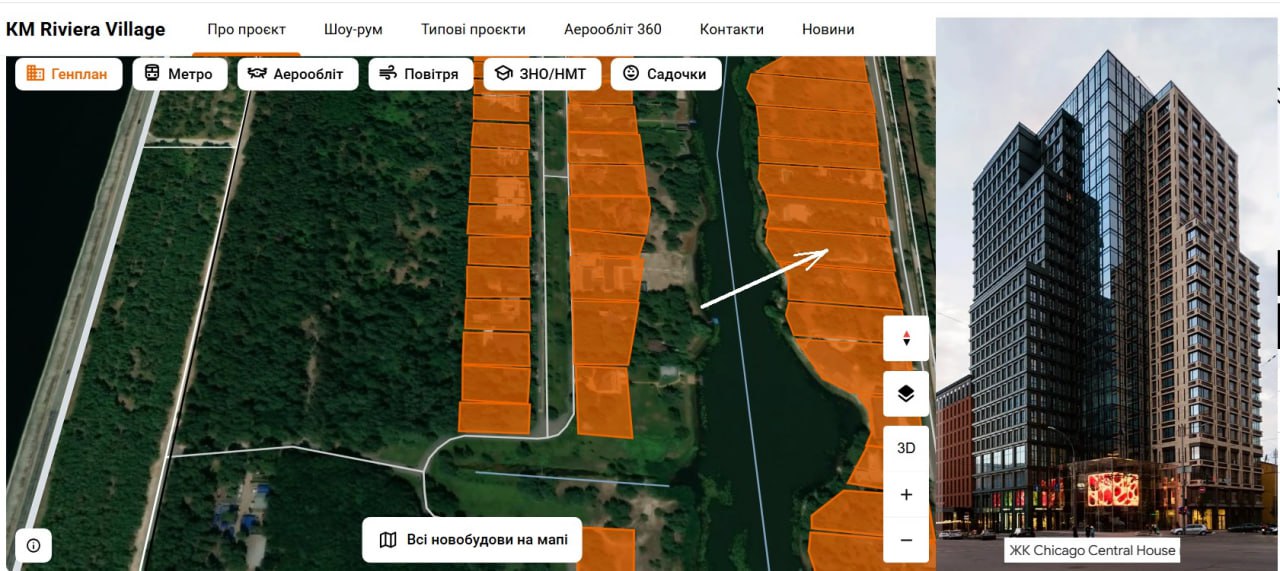The image size is (1280, 571).
Task: Show the Садочки kindergartens layer
Action: [665, 74]
